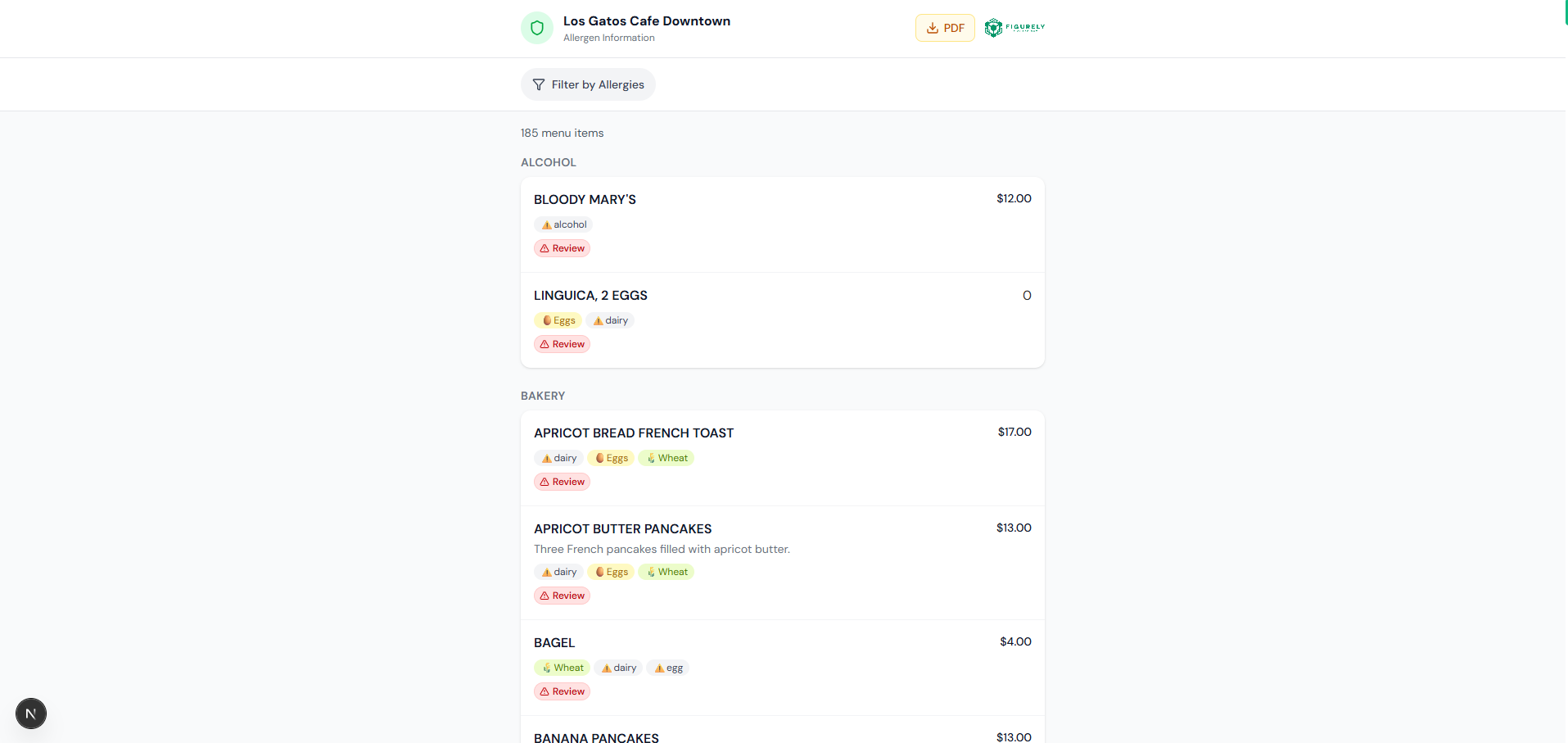Select the Bloody Mary's menu item title
The height and width of the screenshot is (743, 1568).
pyautogui.click(x=585, y=200)
